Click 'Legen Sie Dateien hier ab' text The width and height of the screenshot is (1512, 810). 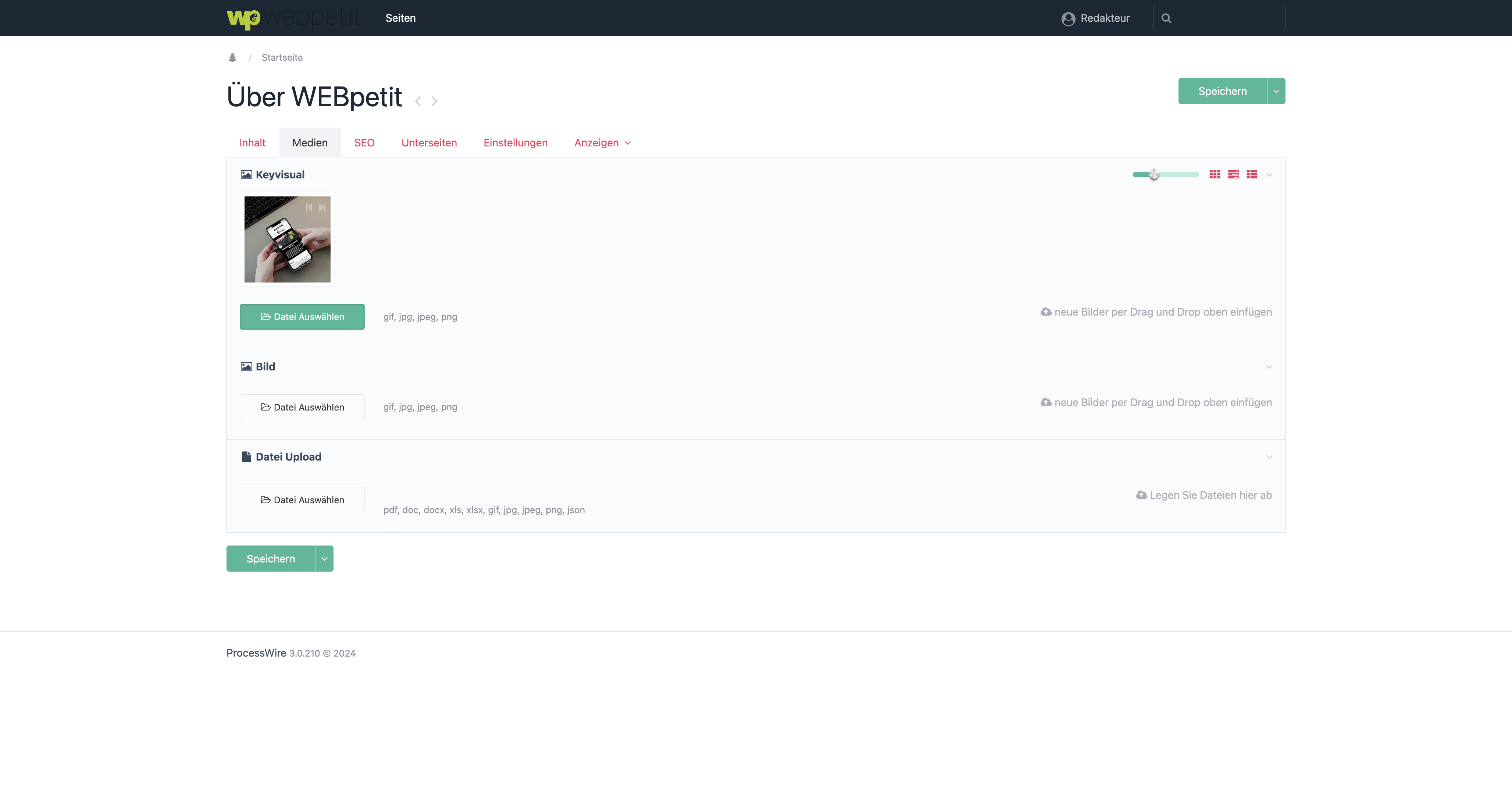coord(1210,495)
